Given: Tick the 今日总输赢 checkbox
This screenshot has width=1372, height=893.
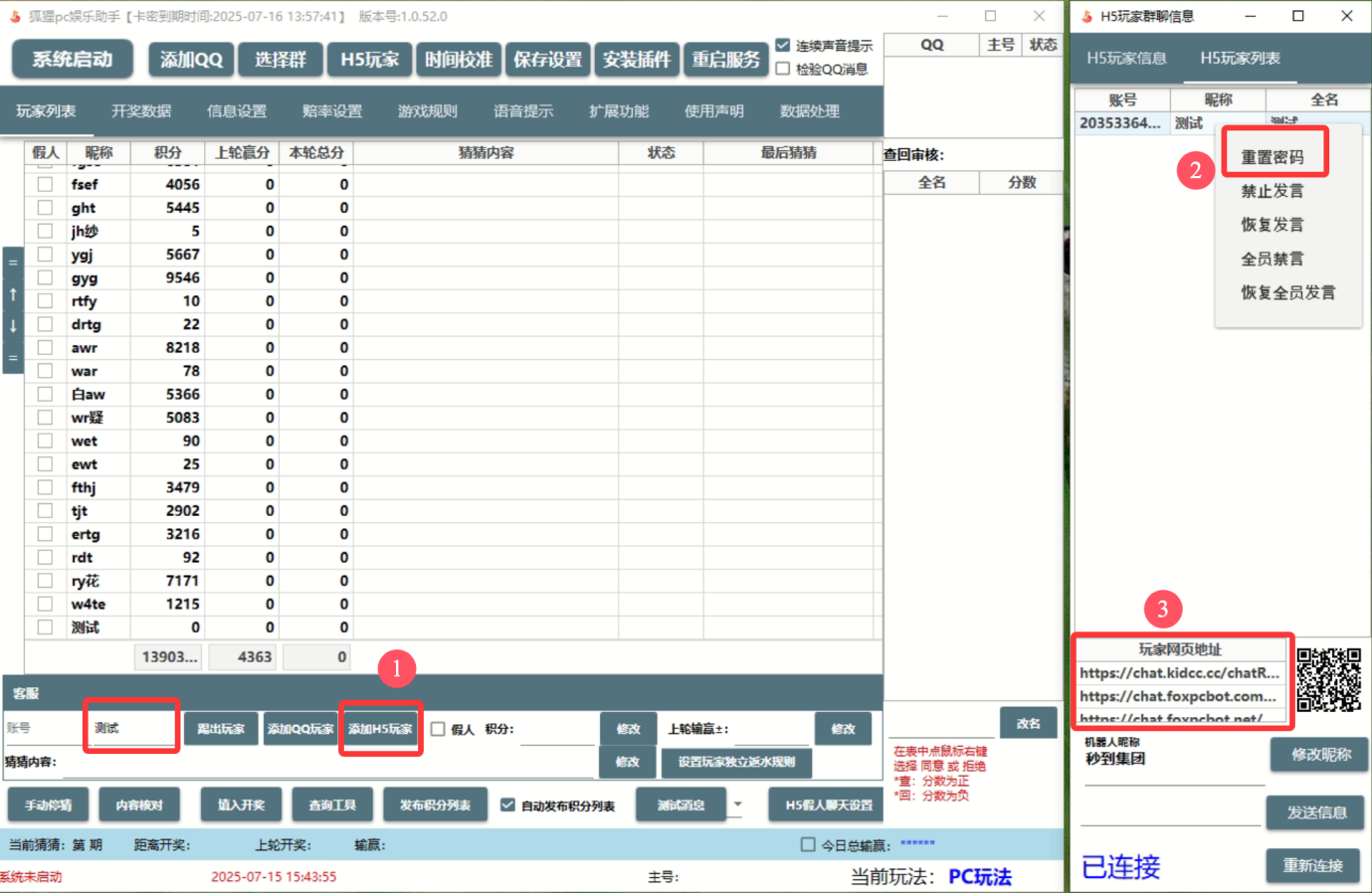Looking at the screenshot, I should coord(808,845).
